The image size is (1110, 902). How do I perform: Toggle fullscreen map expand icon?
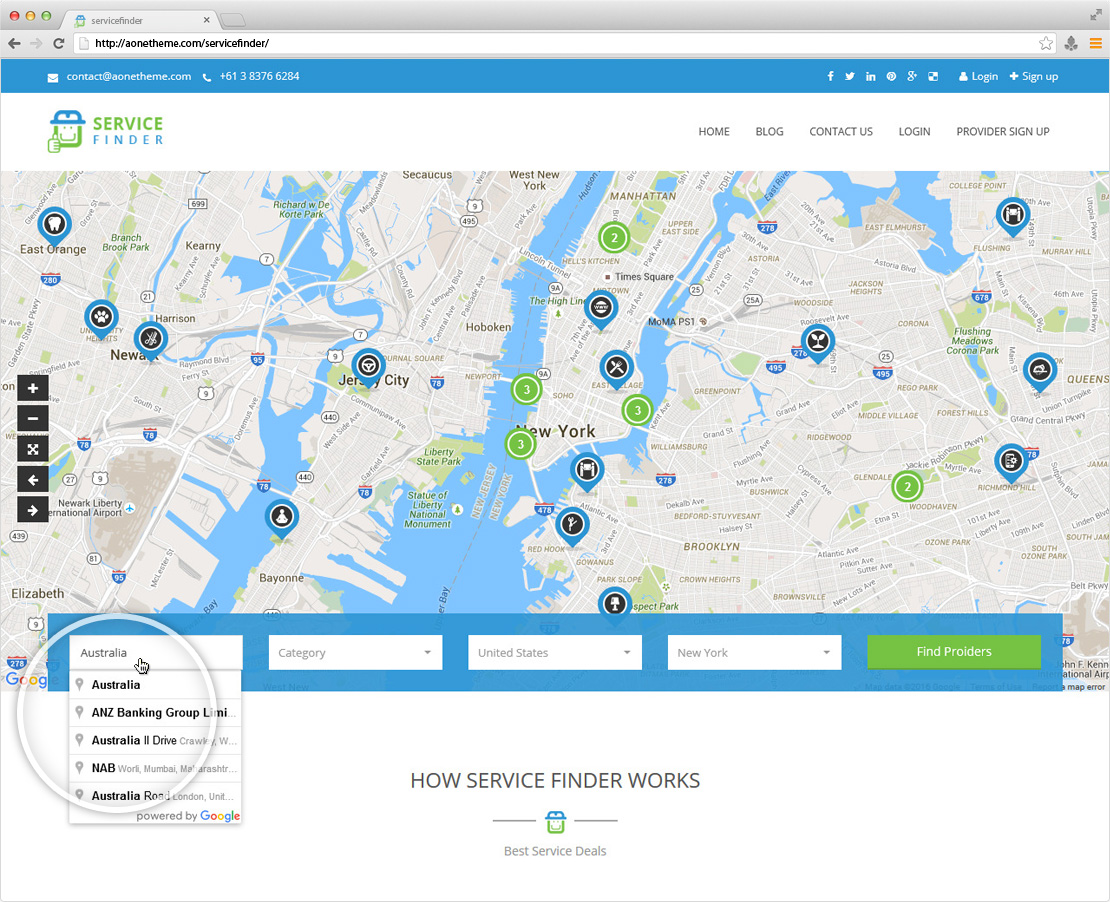click(x=33, y=450)
